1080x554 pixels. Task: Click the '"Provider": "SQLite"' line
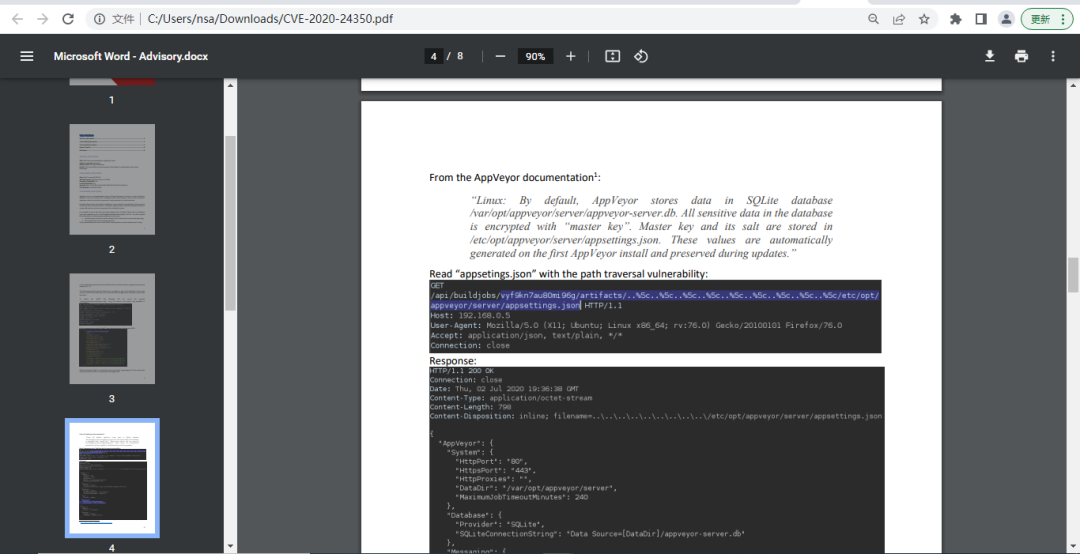pos(501,524)
